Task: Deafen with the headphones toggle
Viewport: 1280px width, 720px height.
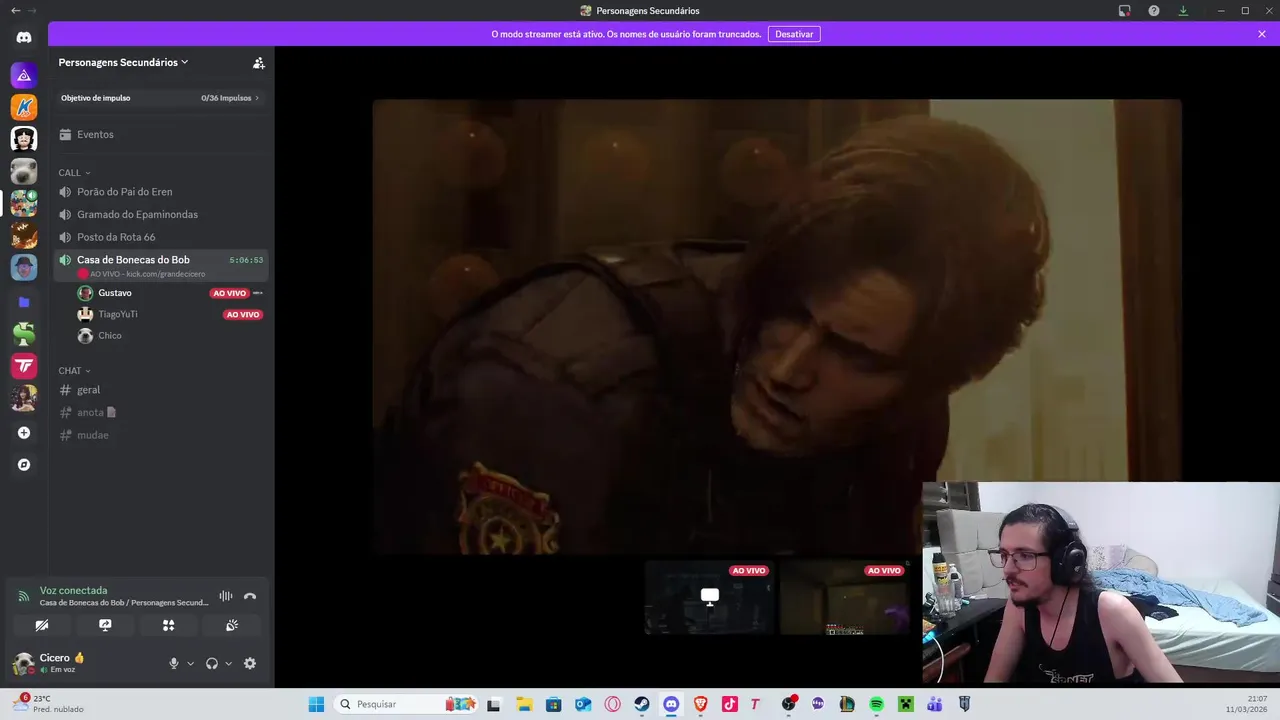Action: (x=212, y=663)
